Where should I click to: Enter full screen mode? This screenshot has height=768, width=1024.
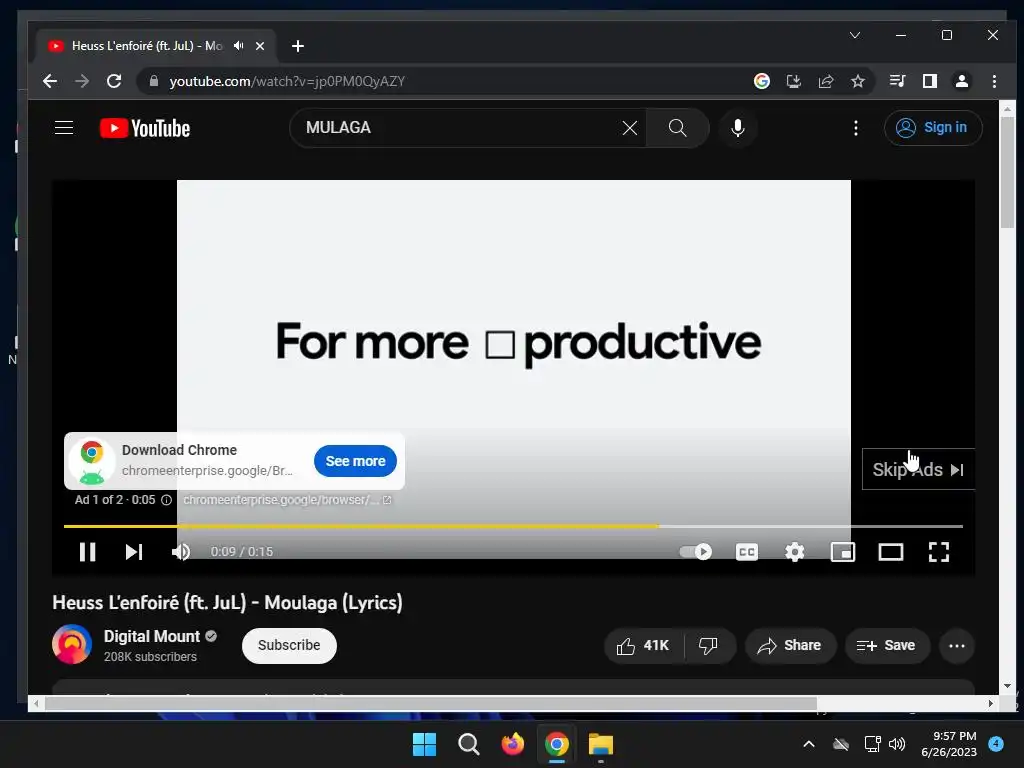(x=938, y=552)
